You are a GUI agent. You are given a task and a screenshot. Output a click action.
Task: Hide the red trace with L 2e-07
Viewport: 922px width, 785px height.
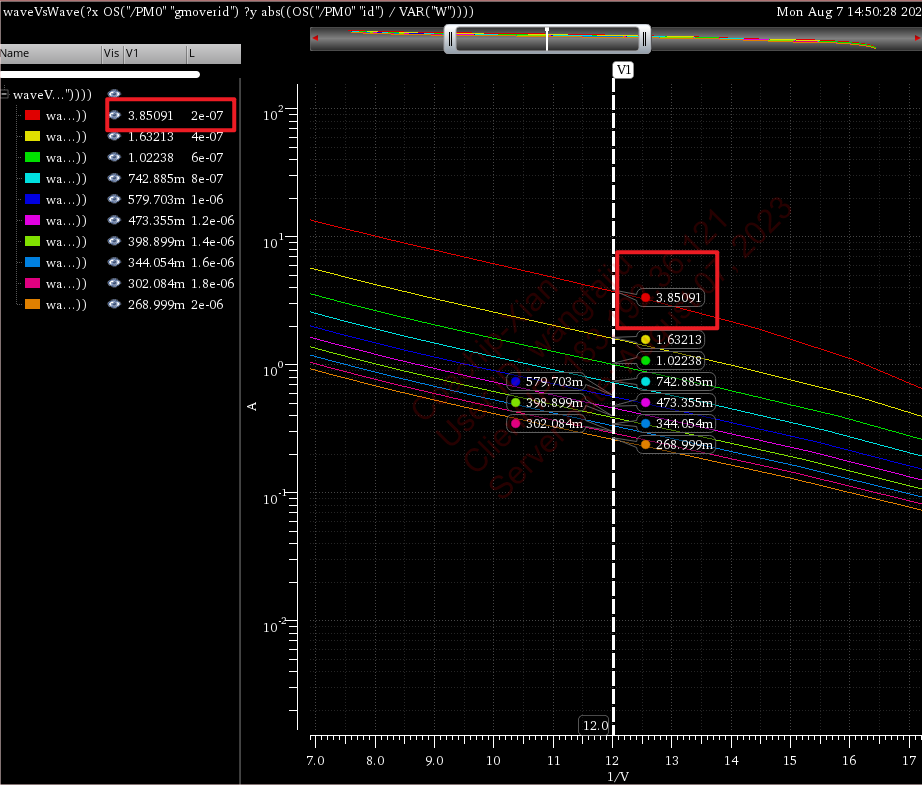[114, 115]
